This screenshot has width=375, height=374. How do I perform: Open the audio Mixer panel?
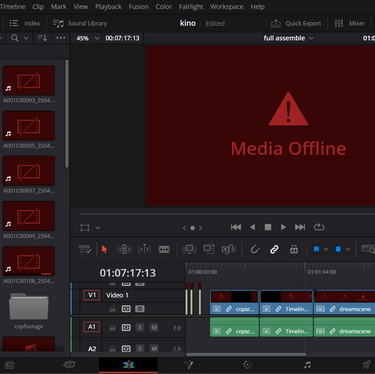click(x=350, y=23)
